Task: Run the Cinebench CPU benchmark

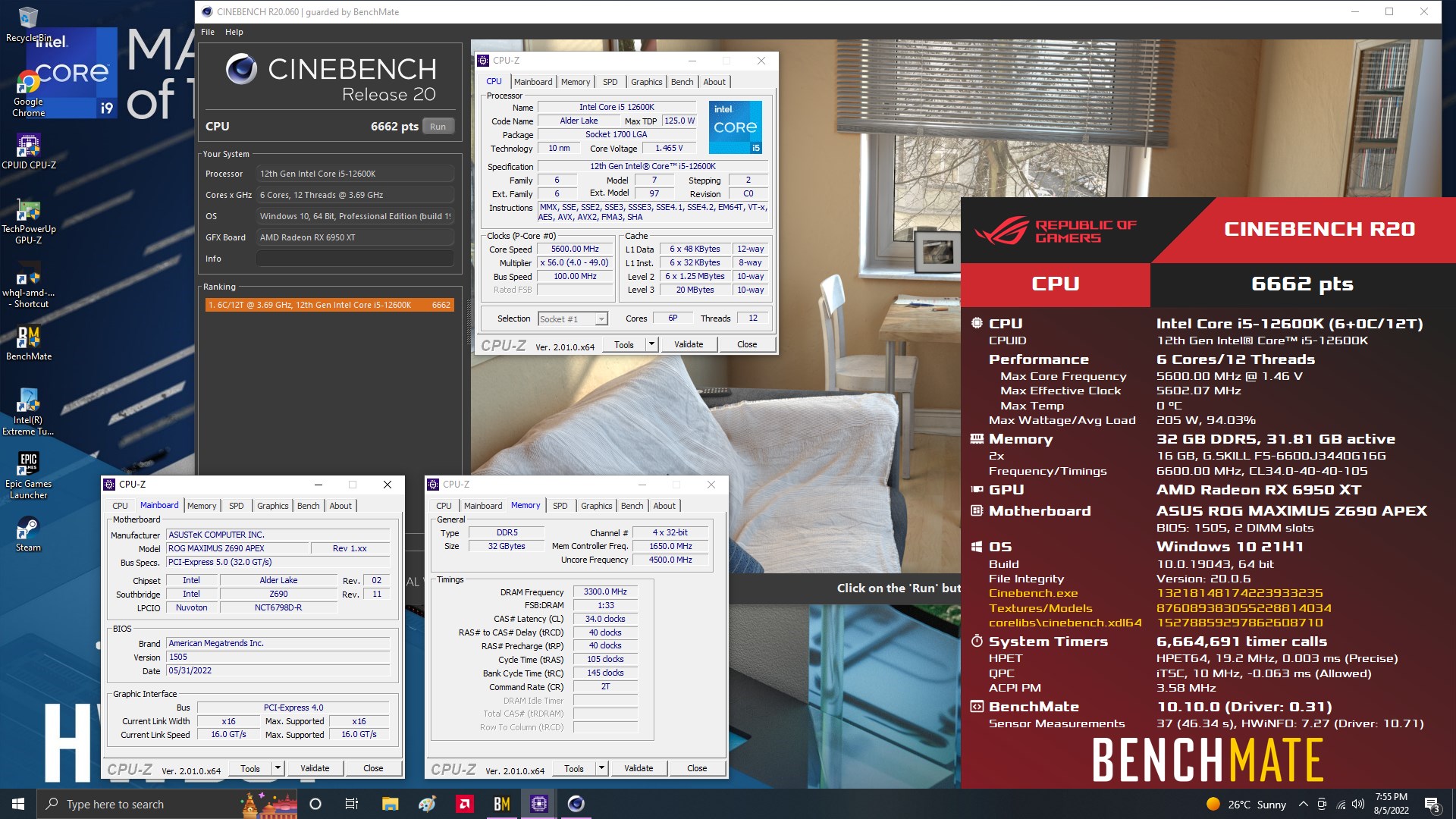Action: [438, 127]
